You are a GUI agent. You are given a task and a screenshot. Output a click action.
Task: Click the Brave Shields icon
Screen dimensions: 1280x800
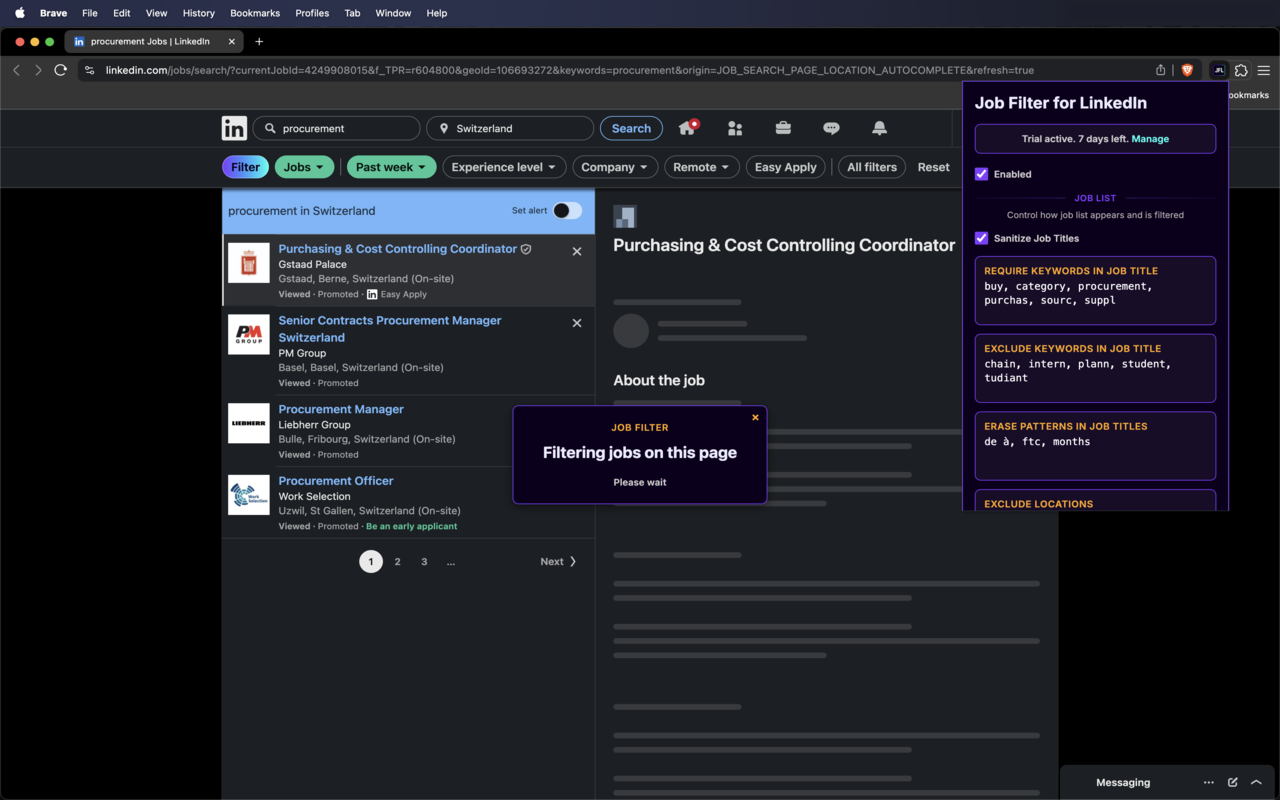(1187, 70)
